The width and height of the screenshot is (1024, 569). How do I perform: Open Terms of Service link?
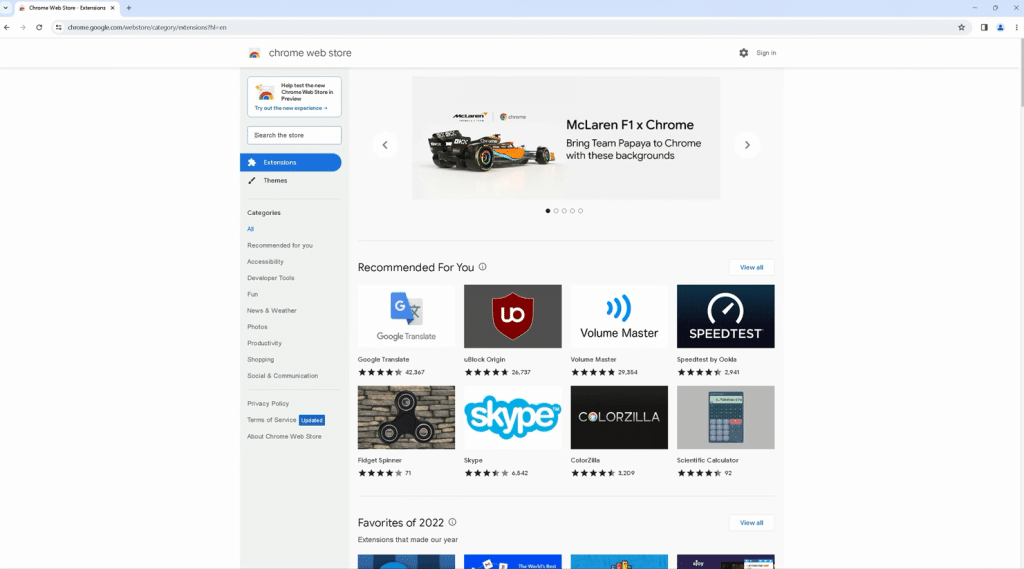point(271,420)
